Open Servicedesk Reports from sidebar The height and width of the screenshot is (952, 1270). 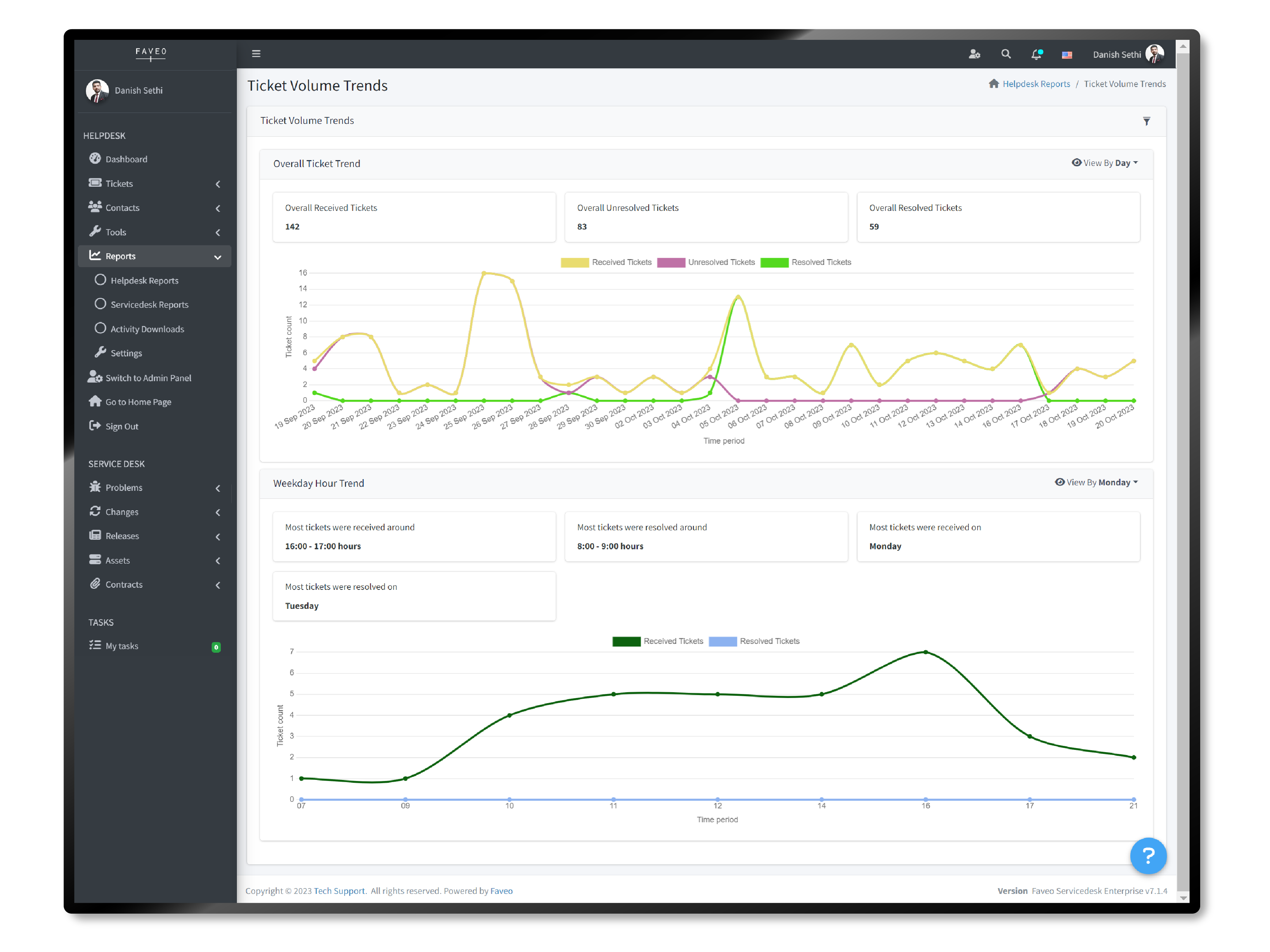click(x=150, y=304)
